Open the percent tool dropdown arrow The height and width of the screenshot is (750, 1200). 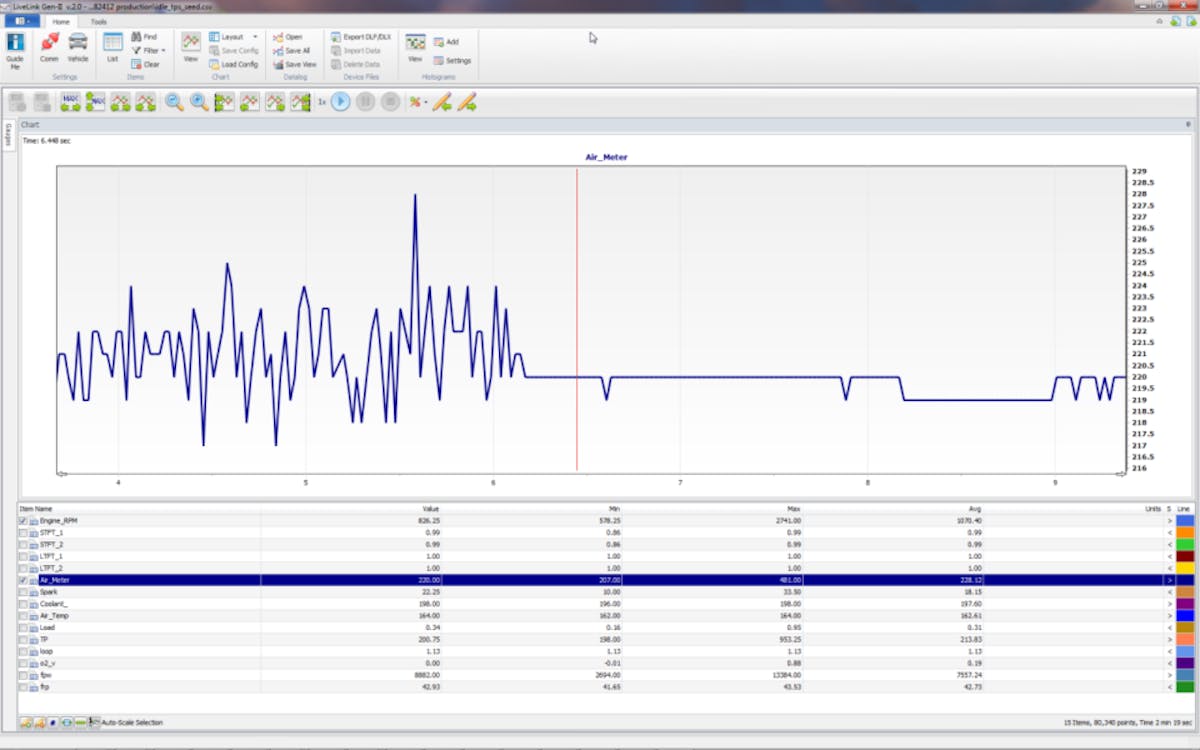pos(426,102)
